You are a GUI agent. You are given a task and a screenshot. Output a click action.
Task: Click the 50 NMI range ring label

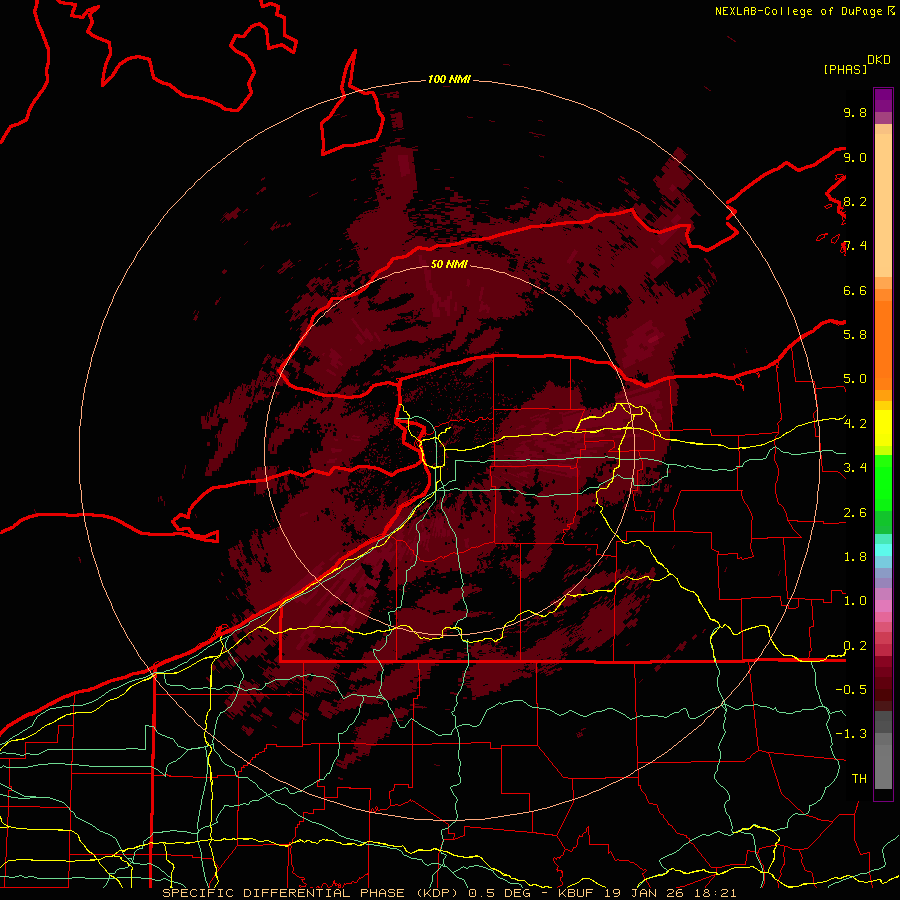(449, 264)
